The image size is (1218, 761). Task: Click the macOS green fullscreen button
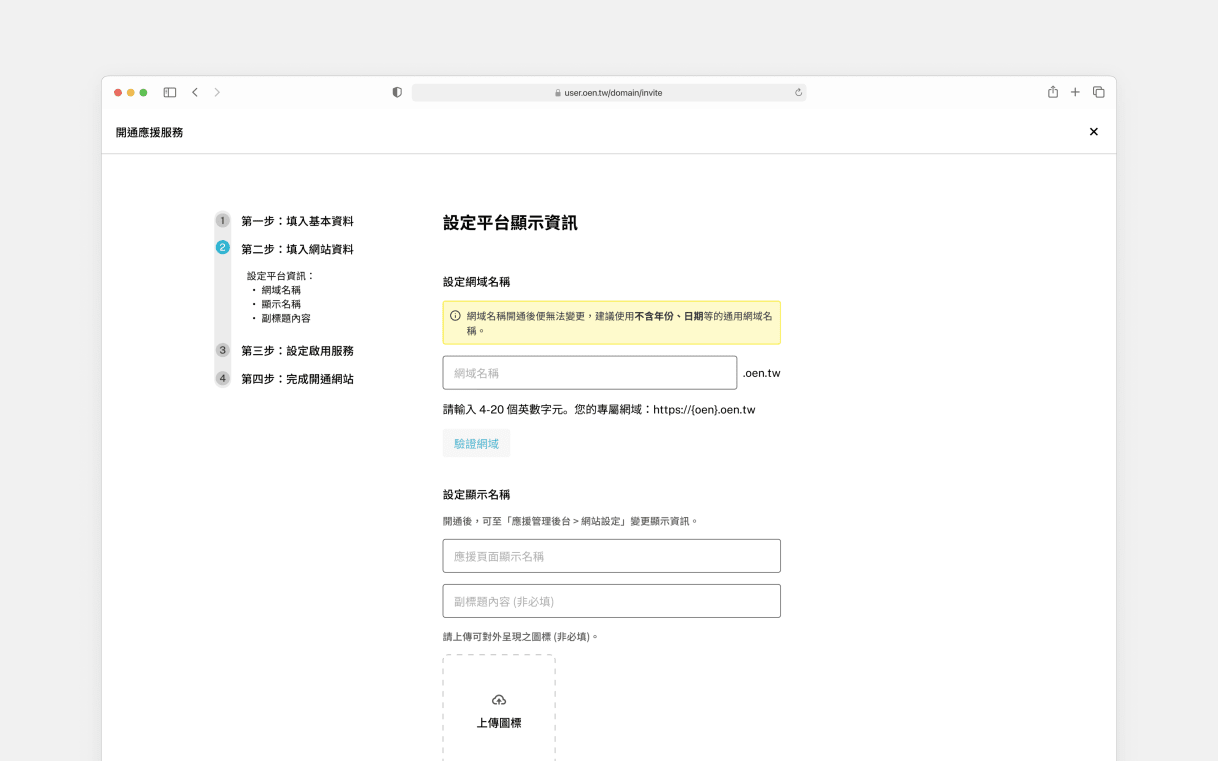(144, 92)
